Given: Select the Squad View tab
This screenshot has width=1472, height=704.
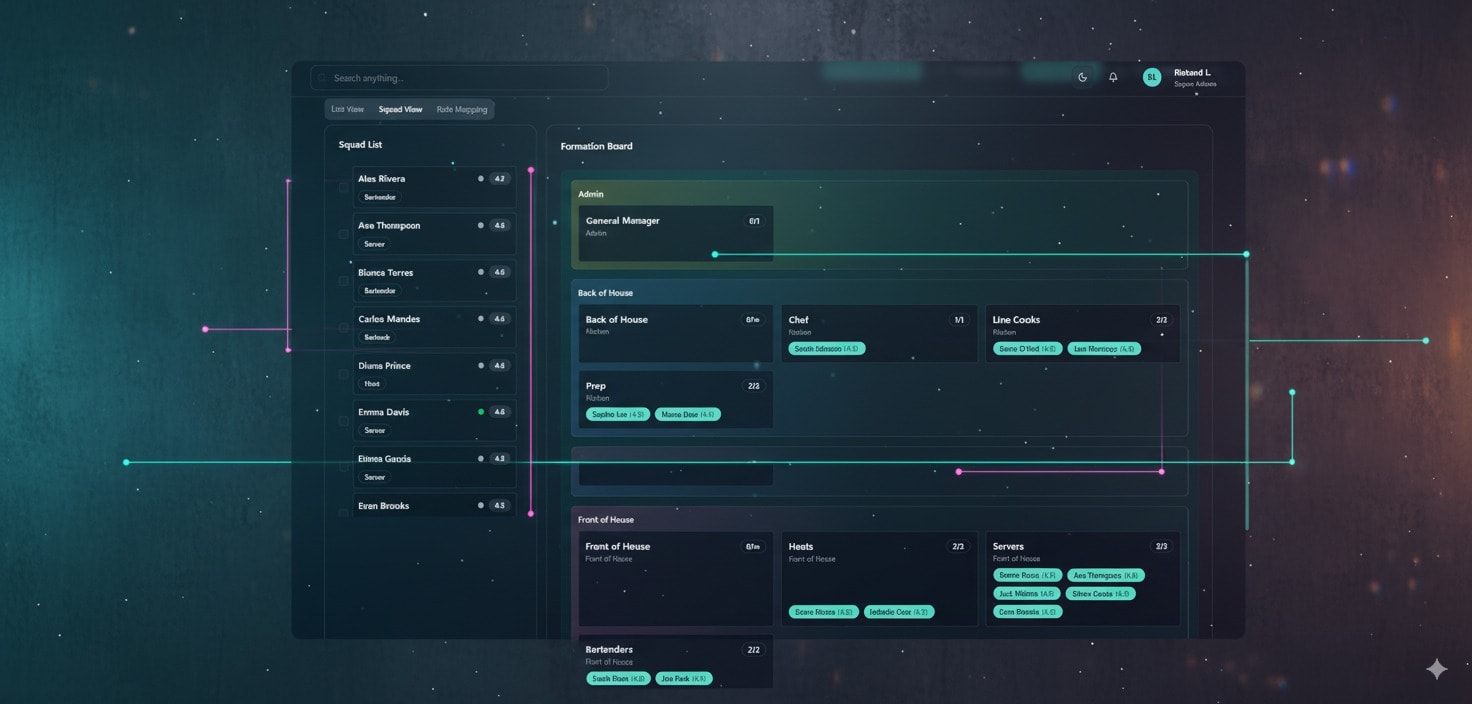Looking at the screenshot, I should point(400,110).
